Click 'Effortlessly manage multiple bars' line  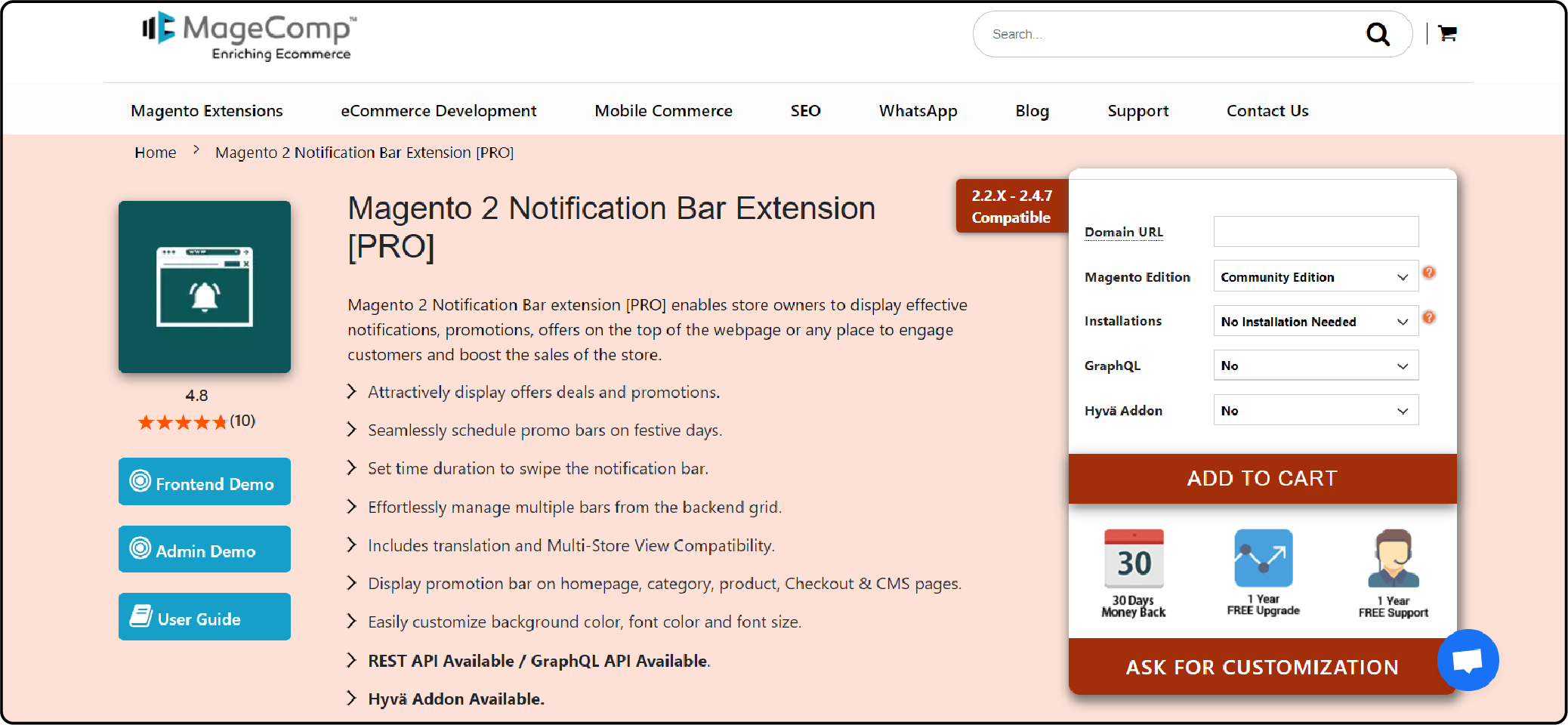(575, 507)
